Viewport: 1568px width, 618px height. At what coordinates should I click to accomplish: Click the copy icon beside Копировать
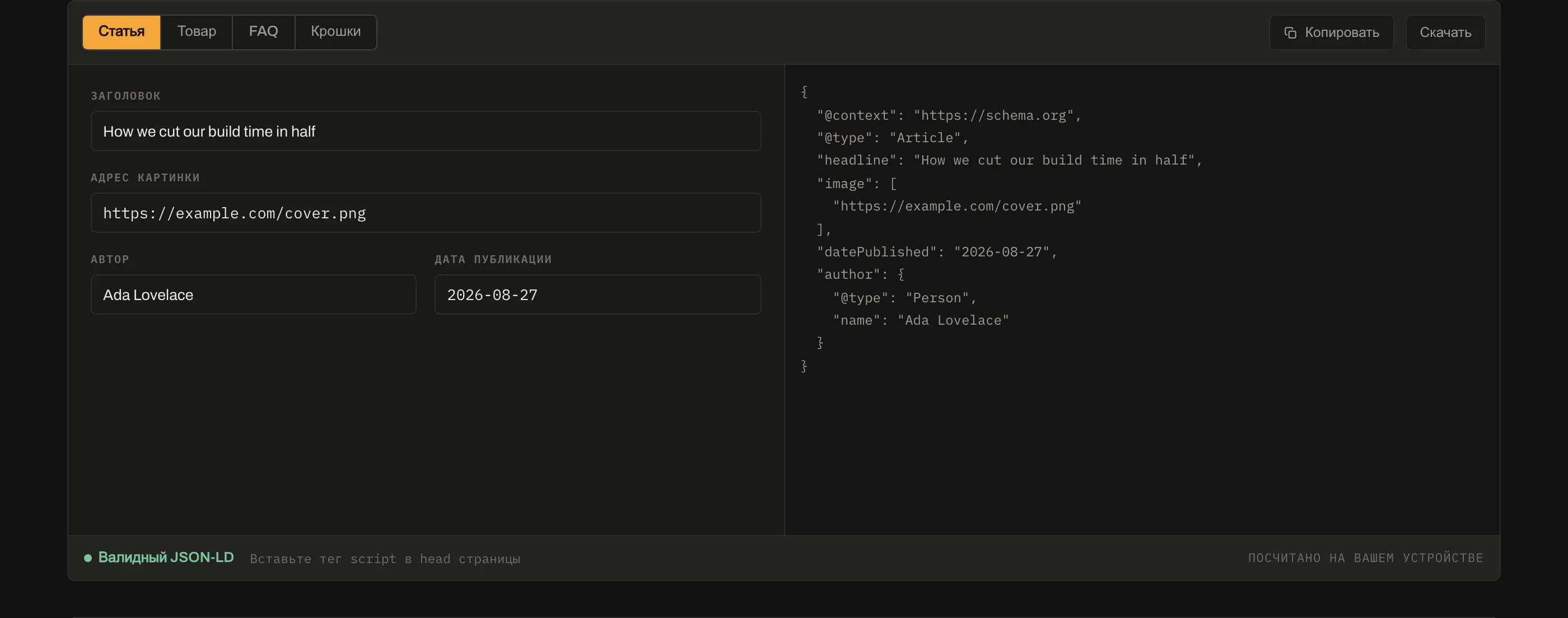[1290, 32]
